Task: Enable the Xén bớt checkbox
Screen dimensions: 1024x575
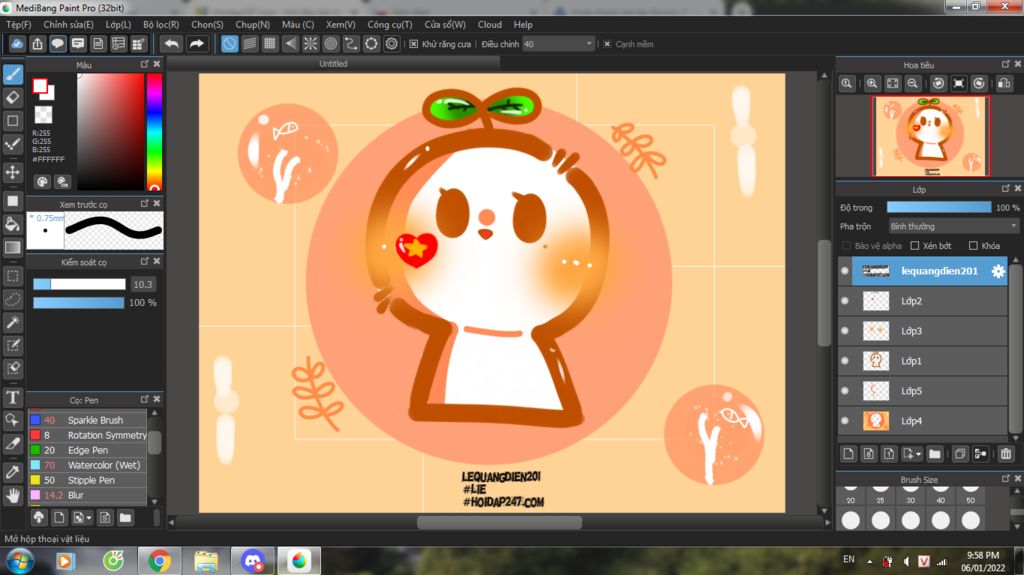Action: 915,246
